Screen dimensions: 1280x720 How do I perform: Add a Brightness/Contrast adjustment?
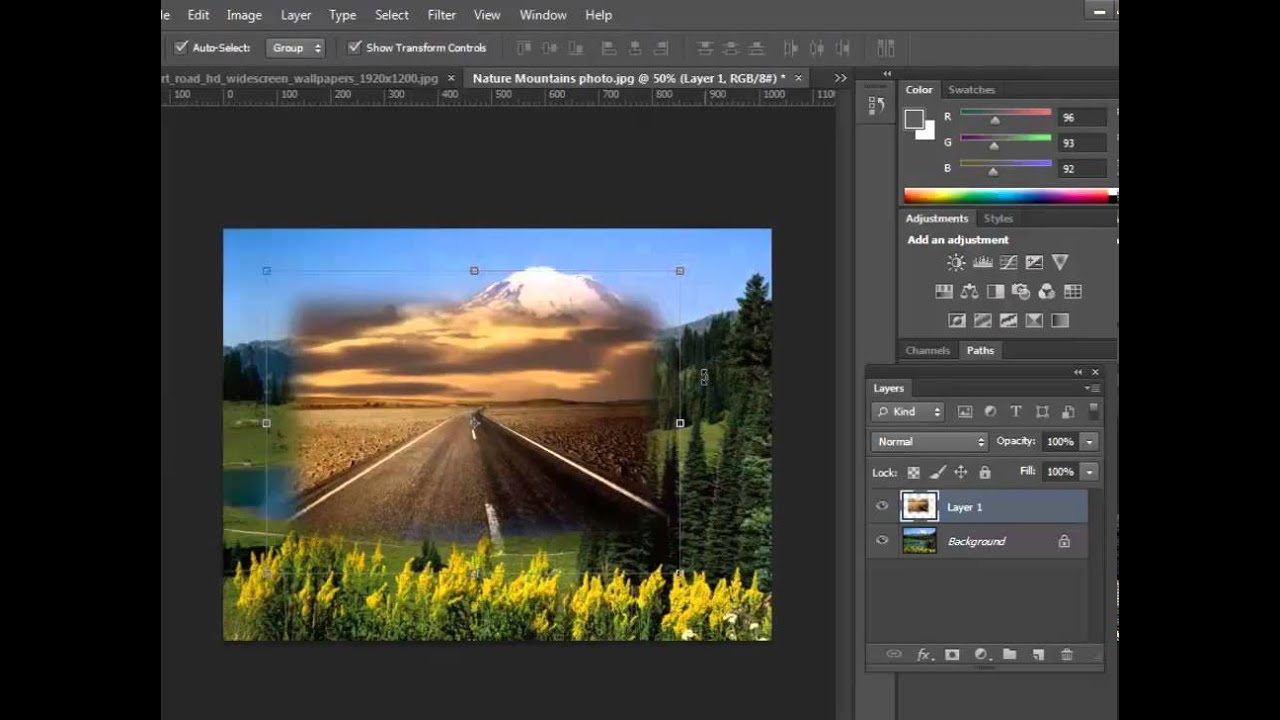[x=956, y=262]
